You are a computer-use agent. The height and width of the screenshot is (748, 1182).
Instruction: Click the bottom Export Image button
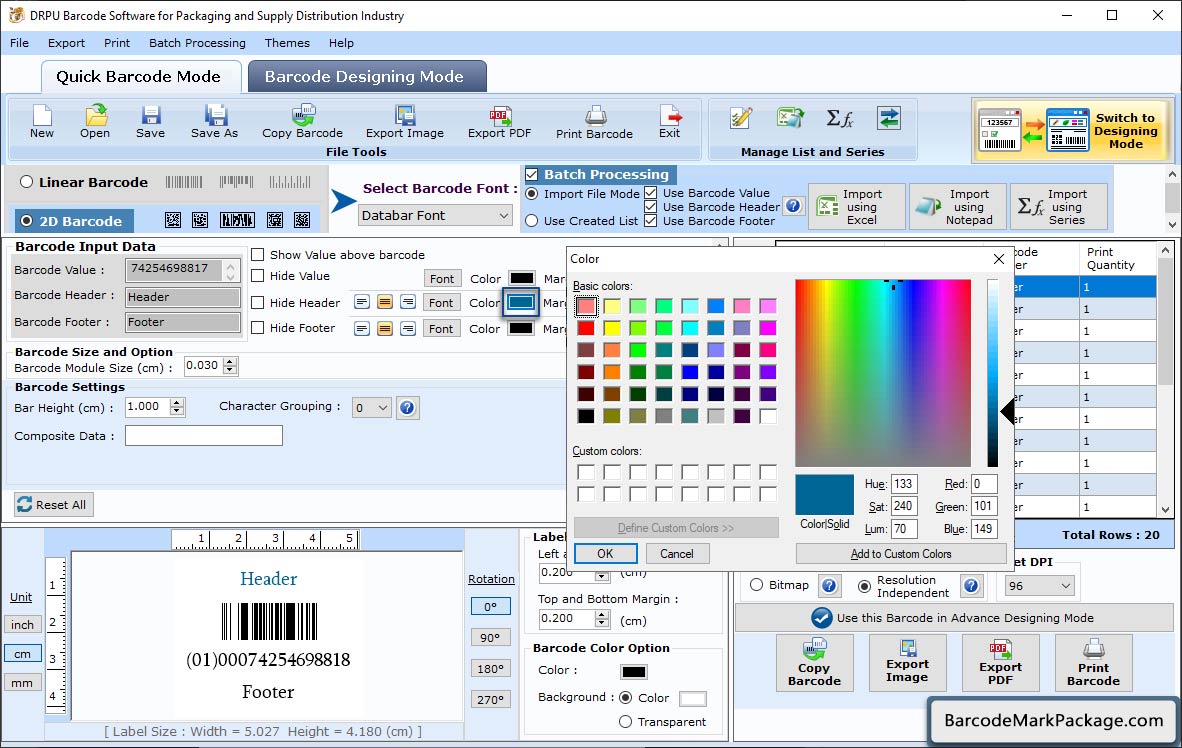coord(908,663)
